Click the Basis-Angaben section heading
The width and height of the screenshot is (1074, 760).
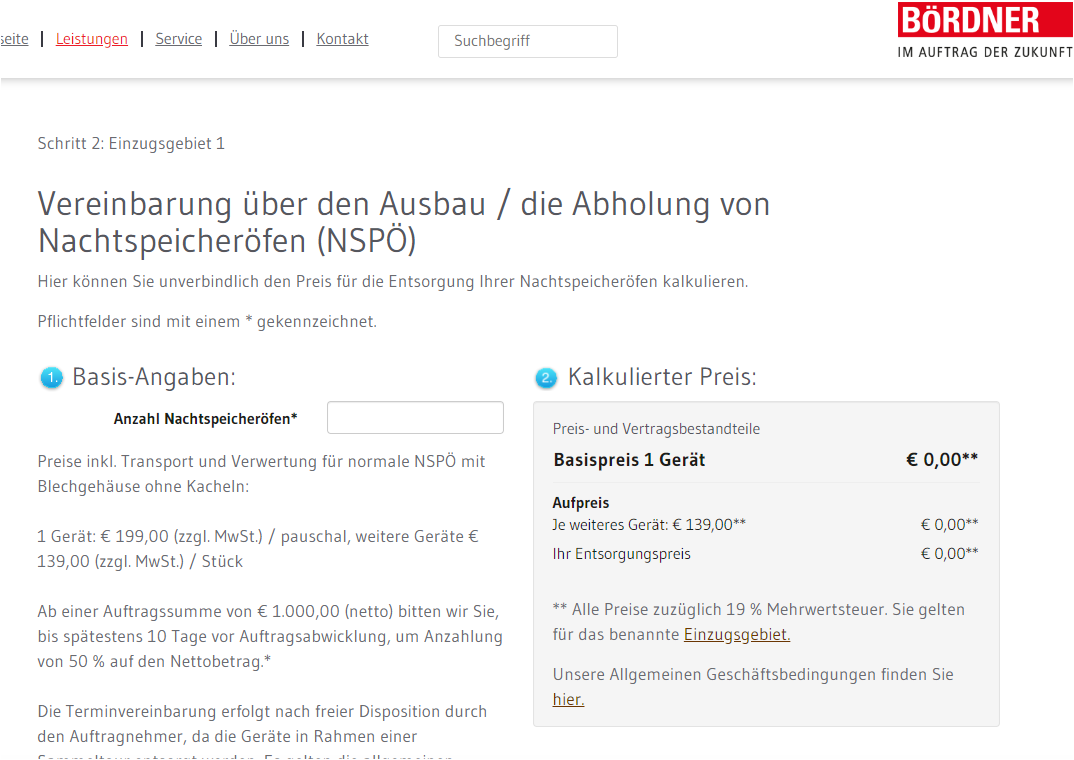pos(154,377)
